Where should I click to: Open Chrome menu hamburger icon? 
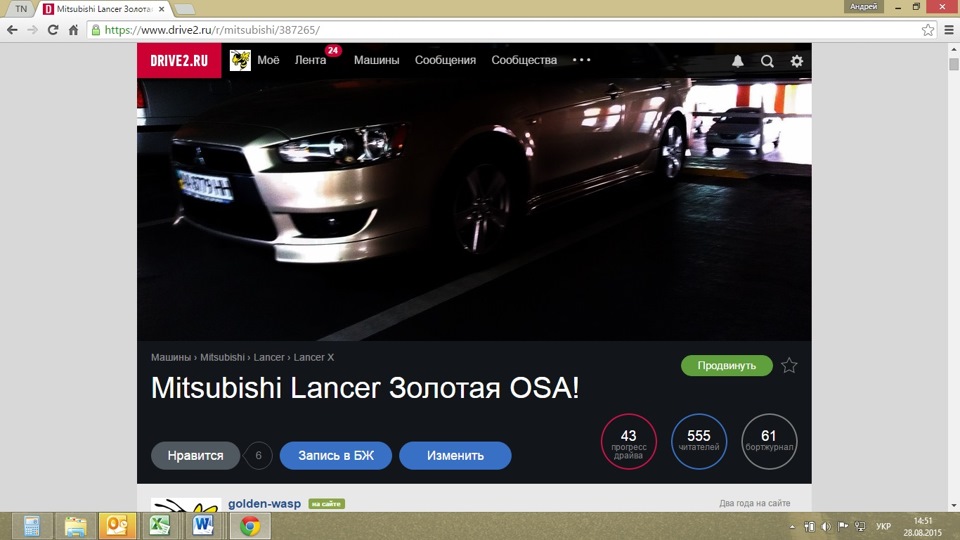[949, 29]
